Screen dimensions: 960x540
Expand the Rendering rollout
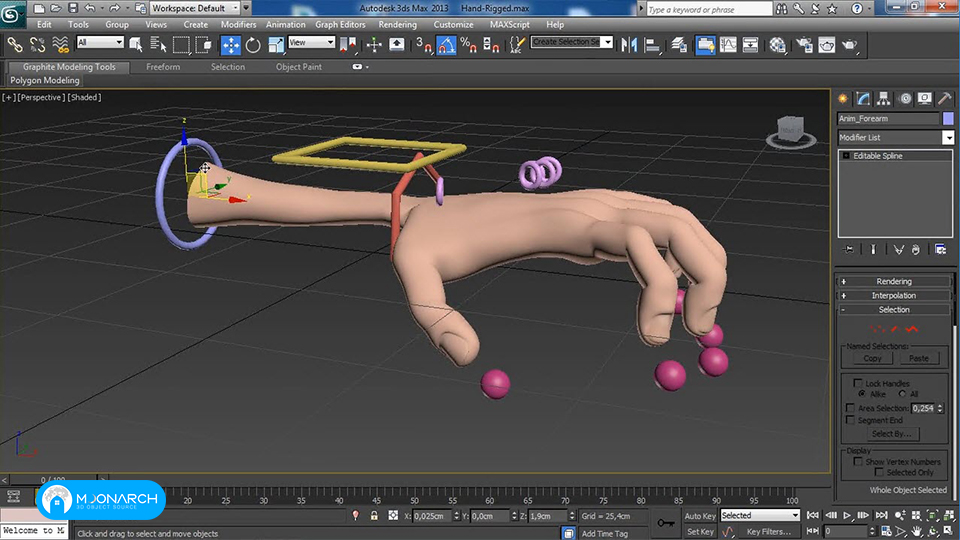tap(894, 282)
